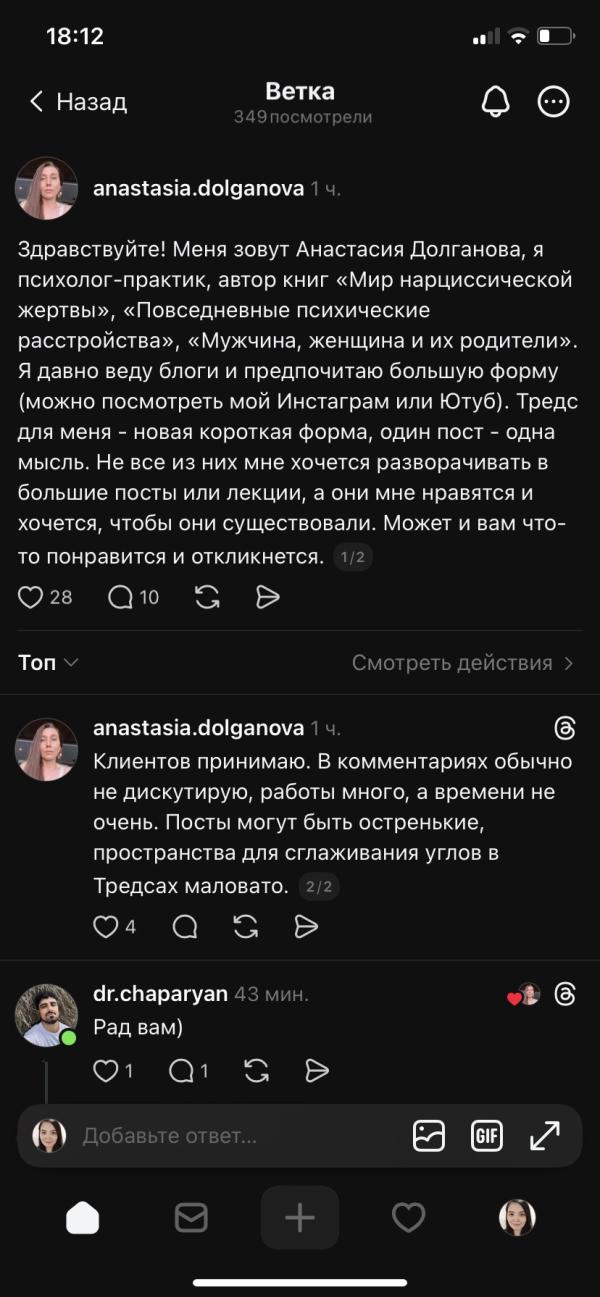The image size is (600, 1297).
Task: Attach a photo to your reply
Action: (x=429, y=1136)
